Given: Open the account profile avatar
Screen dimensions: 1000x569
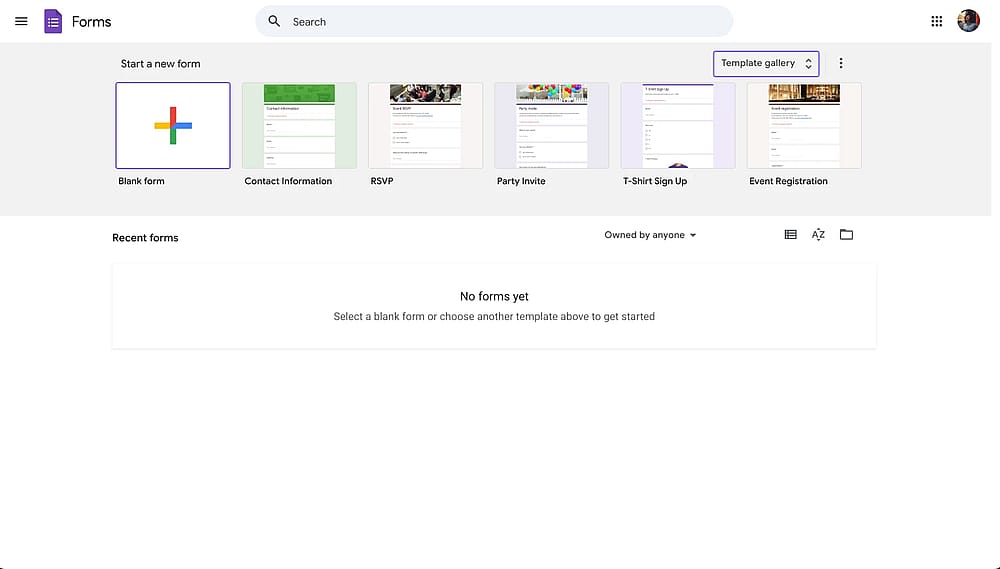Looking at the screenshot, I should 968,21.
